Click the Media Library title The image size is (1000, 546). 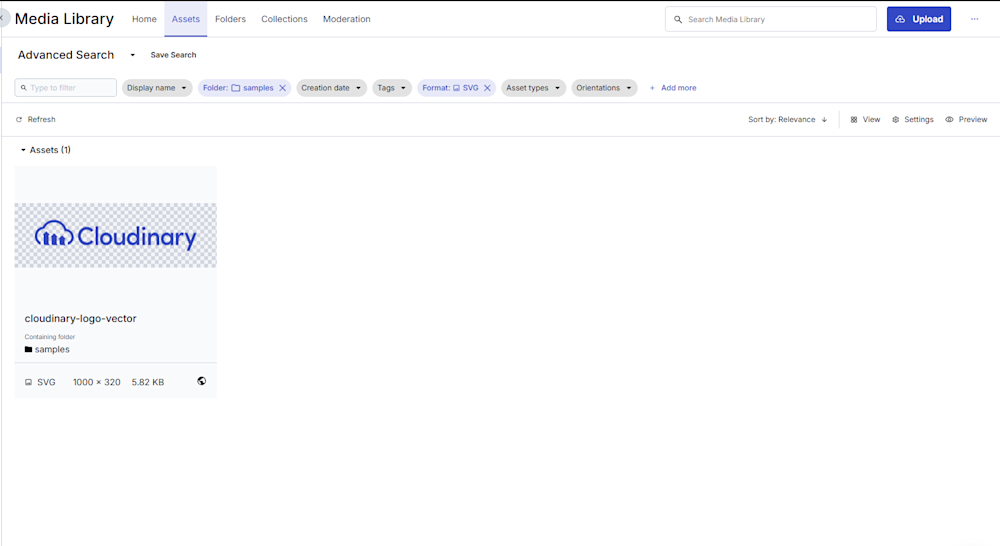pos(64,19)
